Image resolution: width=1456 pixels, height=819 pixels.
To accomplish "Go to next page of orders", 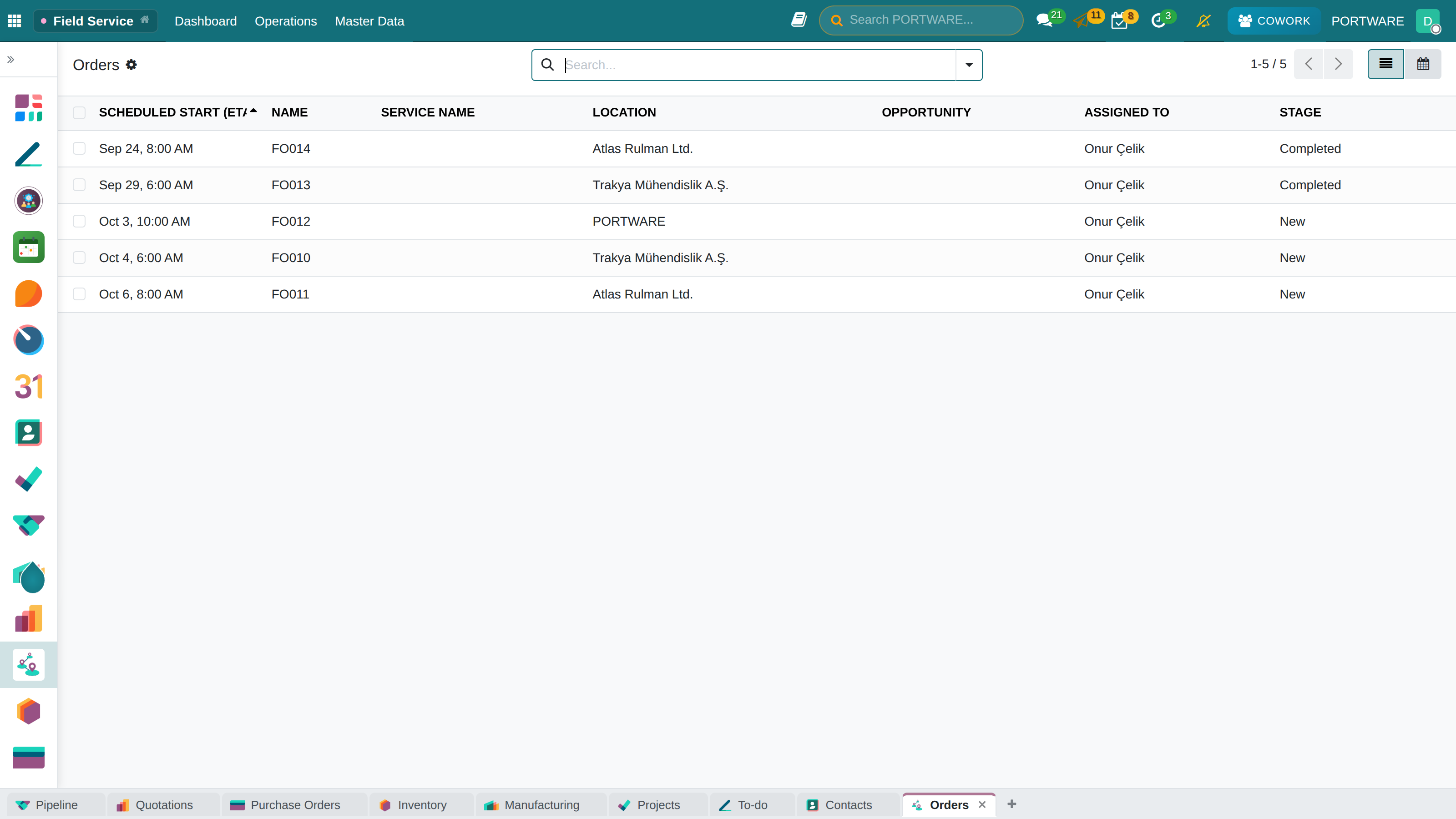I will click(x=1338, y=64).
